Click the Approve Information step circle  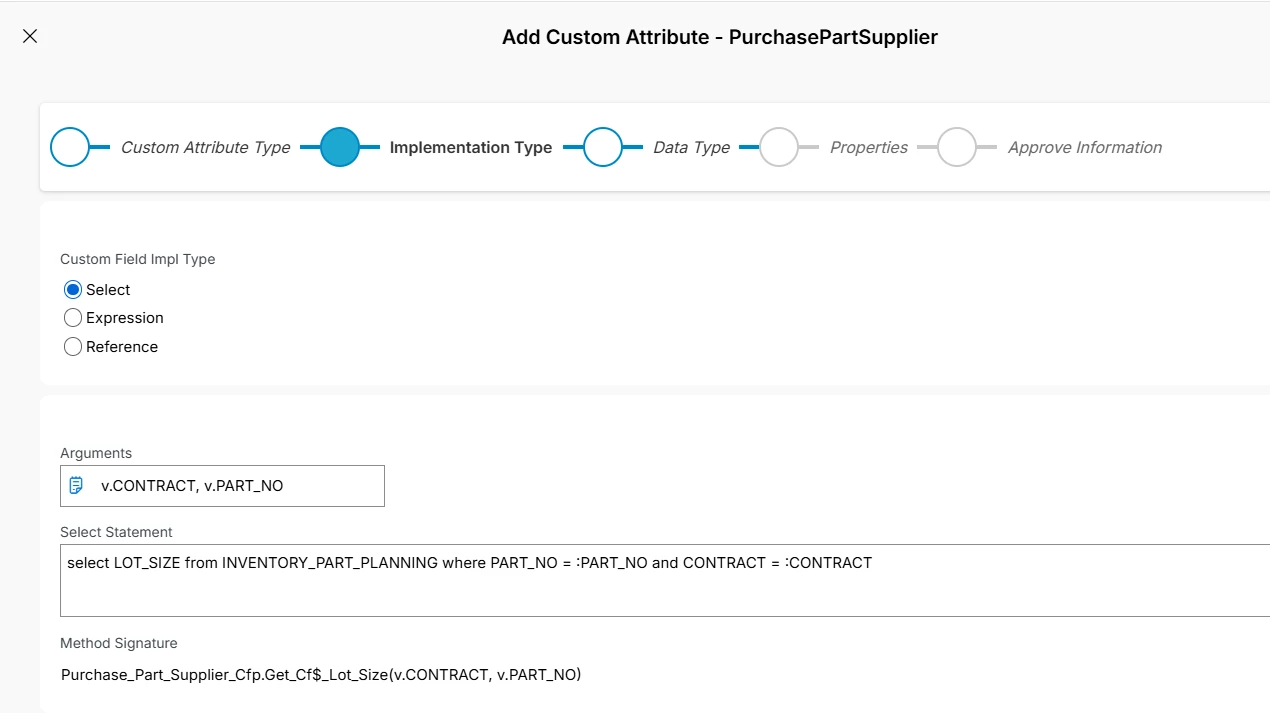point(957,147)
